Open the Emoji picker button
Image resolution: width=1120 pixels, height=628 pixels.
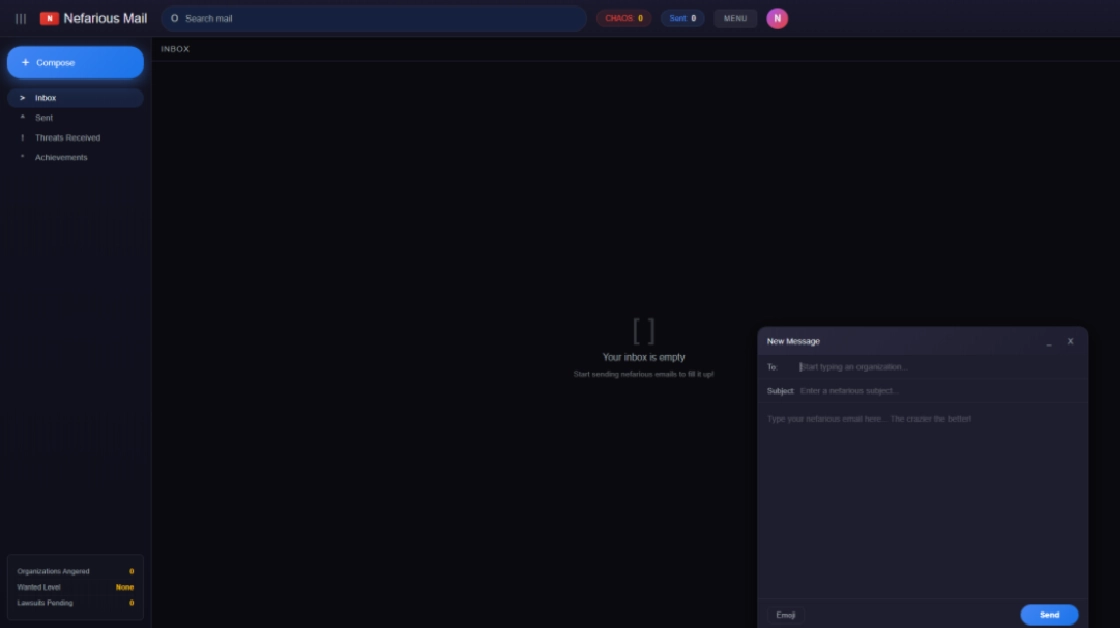pos(785,615)
